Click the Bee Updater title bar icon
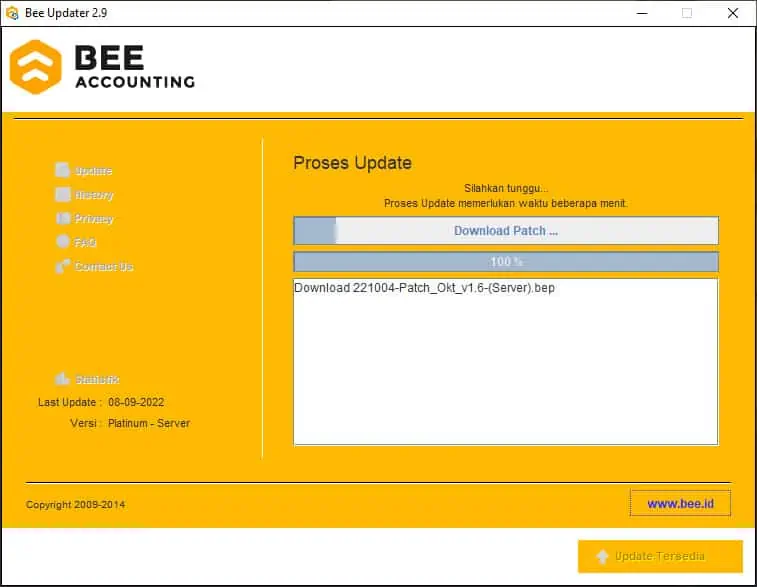The width and height of the screenshot is (757, 587). tap(12, 13)
